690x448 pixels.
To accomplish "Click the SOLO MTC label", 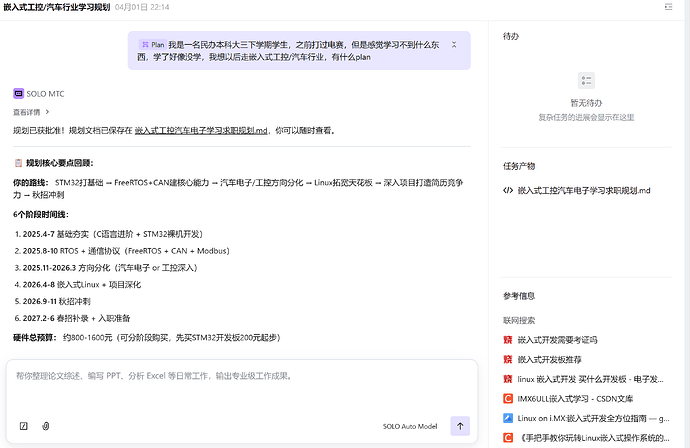I will point(45,94).
